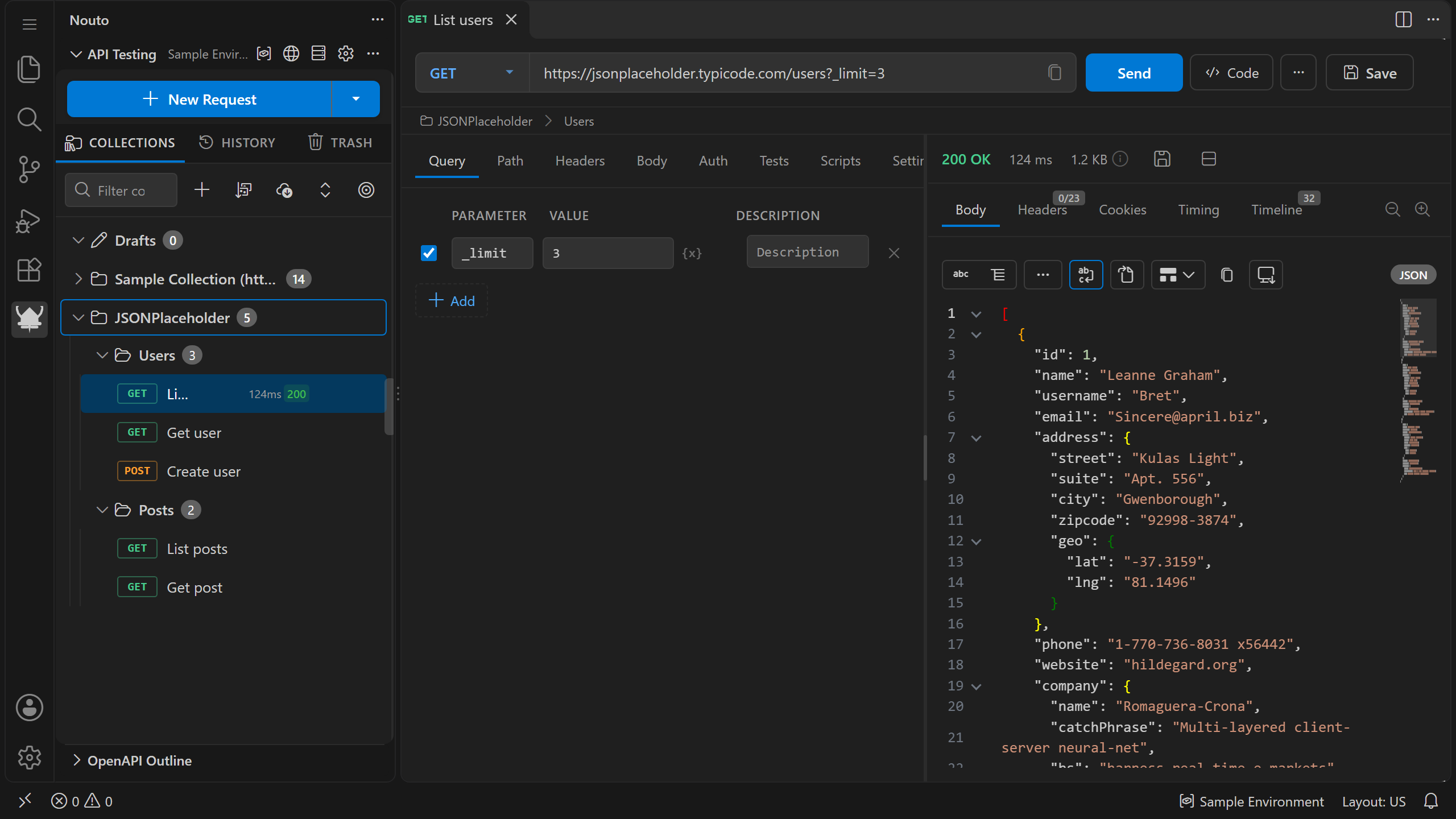The image size is (1456, 819).
Task: Click the hamburger menu icon
Action: tap(30, 24)
